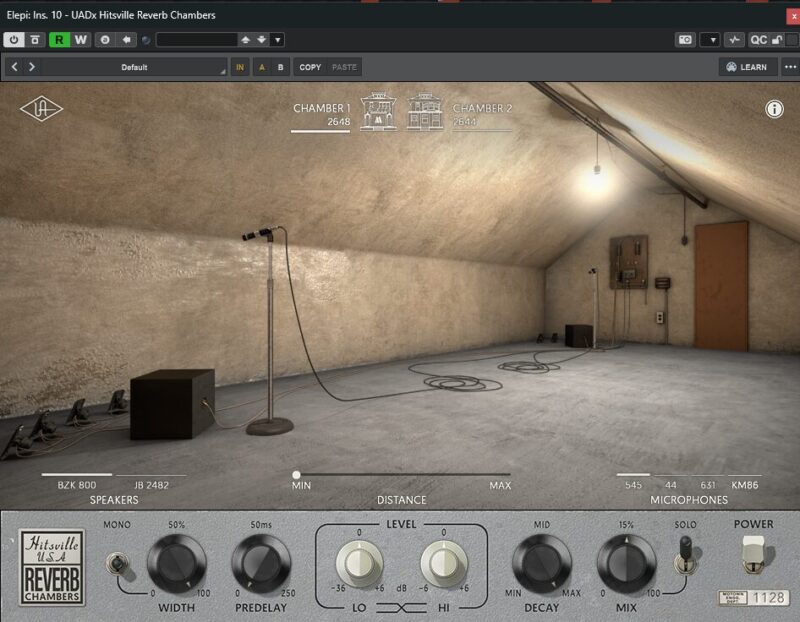Toggle the green Read automation R button
This screenshot has height=622, width=800.
[x=59, y=40]
